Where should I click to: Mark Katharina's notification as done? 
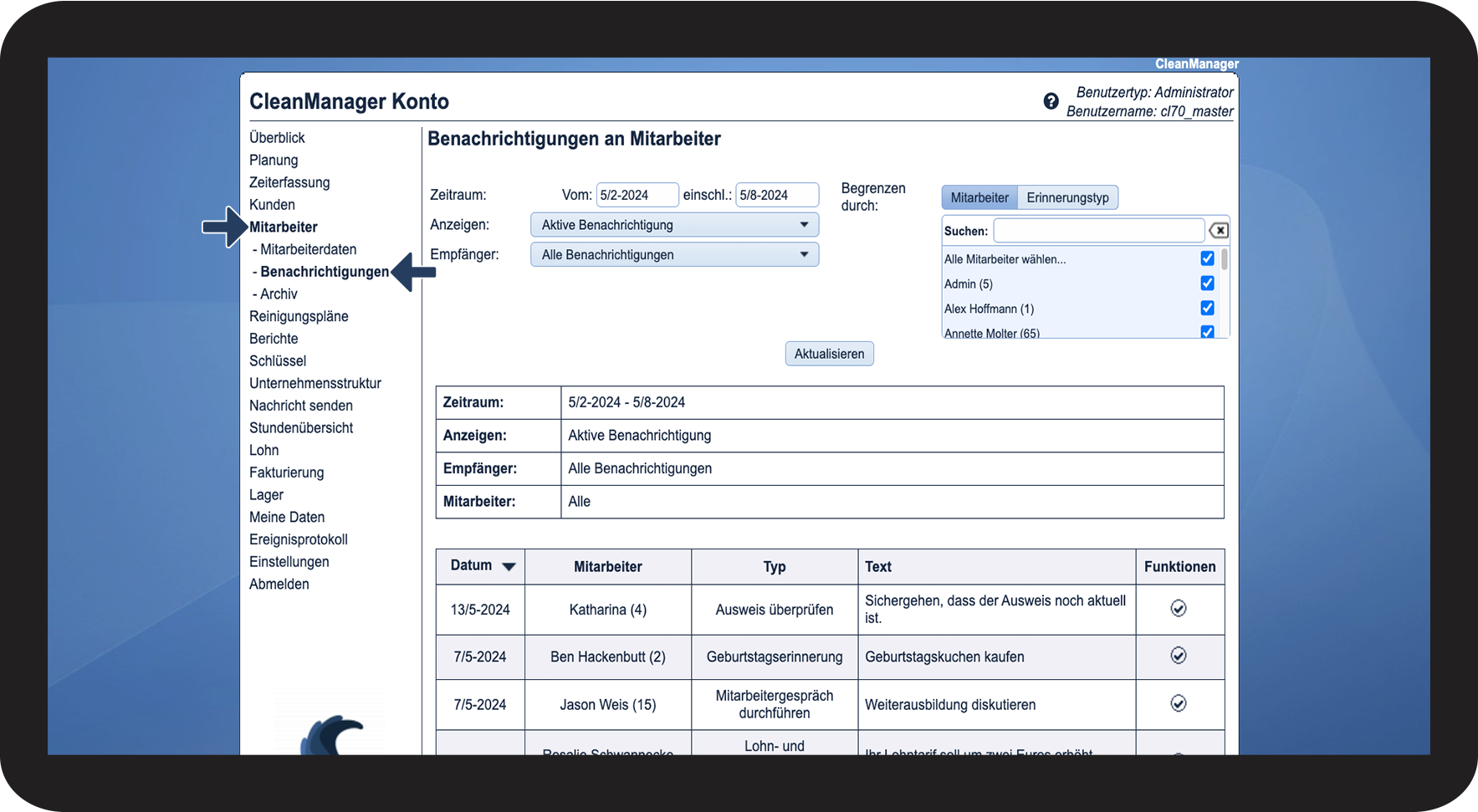[1178, 609]
